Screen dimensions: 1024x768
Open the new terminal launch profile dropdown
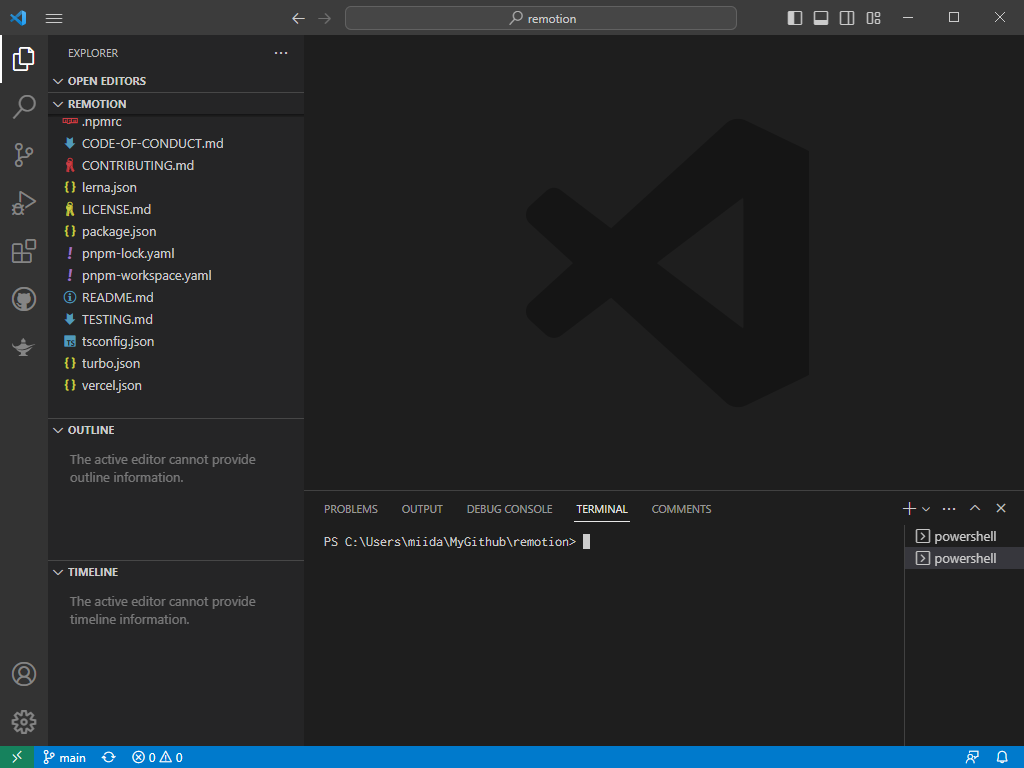point(926,509)
